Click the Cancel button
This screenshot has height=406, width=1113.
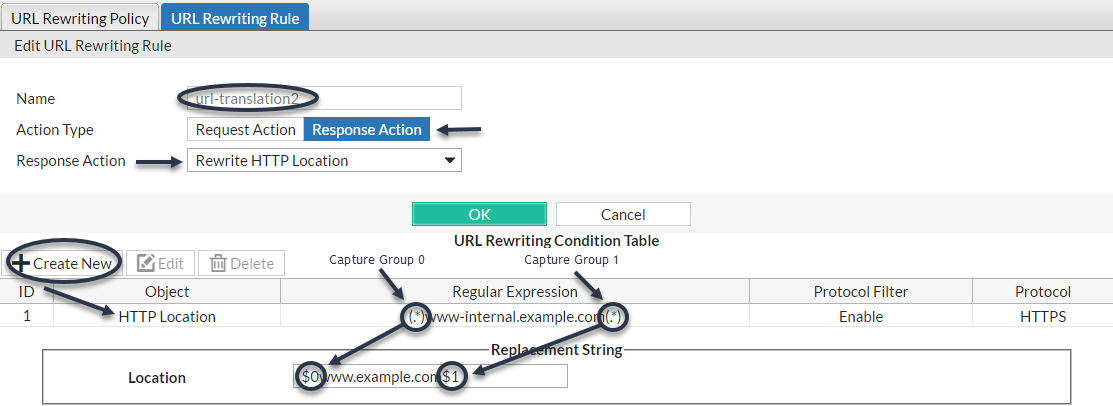coord(623,214)
